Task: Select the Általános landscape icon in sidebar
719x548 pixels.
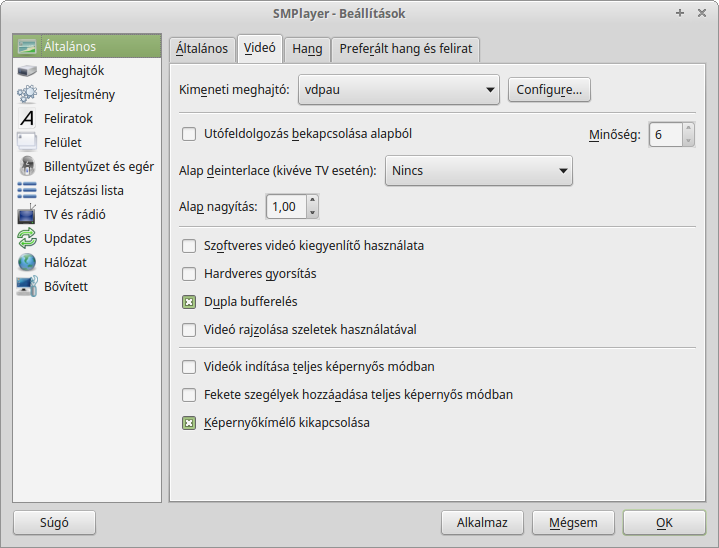Action: pyautogui.click(x=27, y=46)
